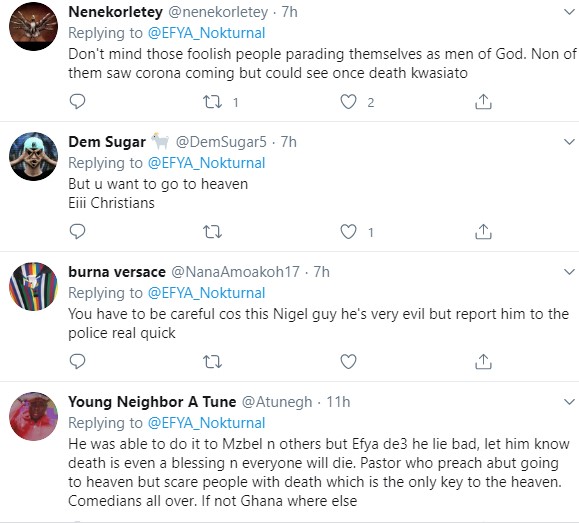The image size is (579, 523).
Task: Open dropdown arrow on burna versace's tweet
Action: (x=569, y=272)
